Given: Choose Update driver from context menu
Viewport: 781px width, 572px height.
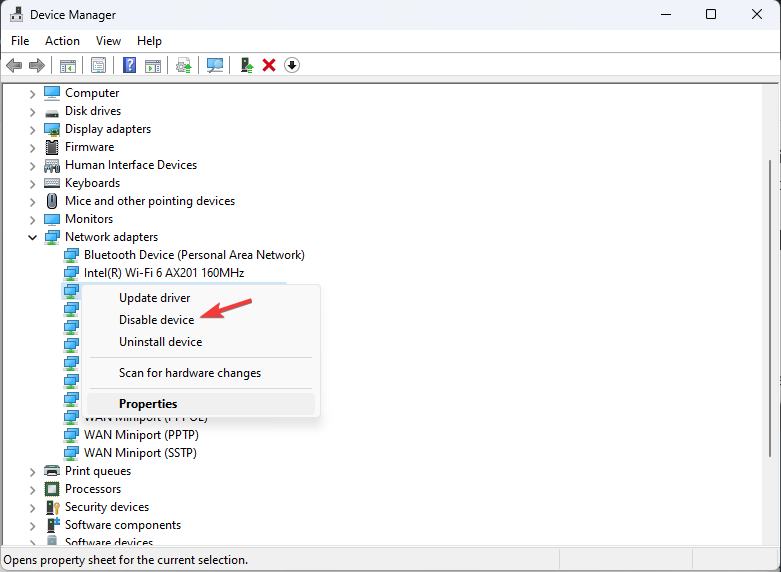Looking at the screenshot, I should coord(201,298).
